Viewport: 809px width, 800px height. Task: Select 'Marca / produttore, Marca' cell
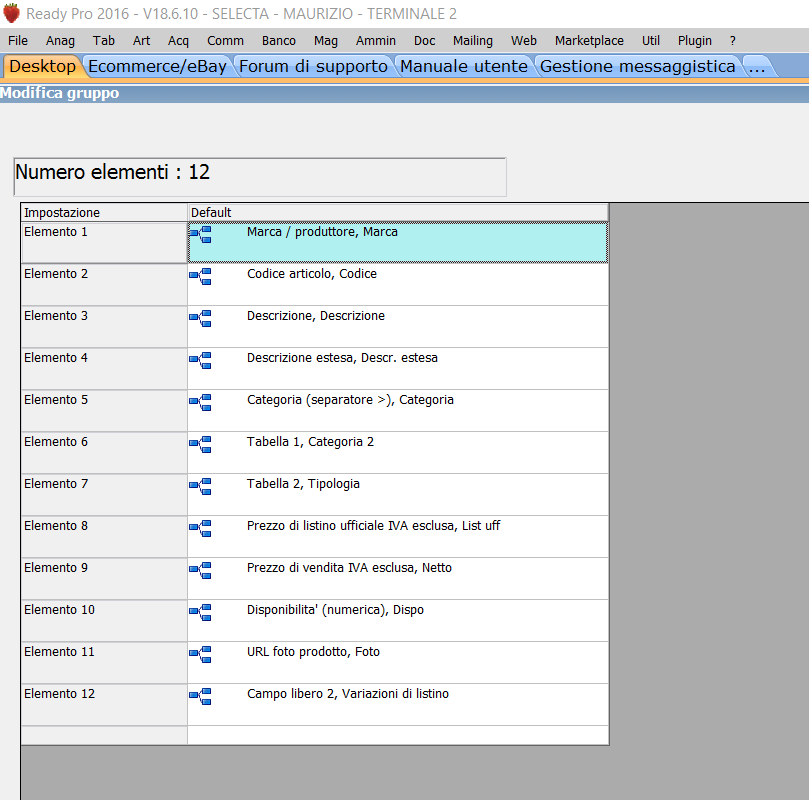coord(398,242)
